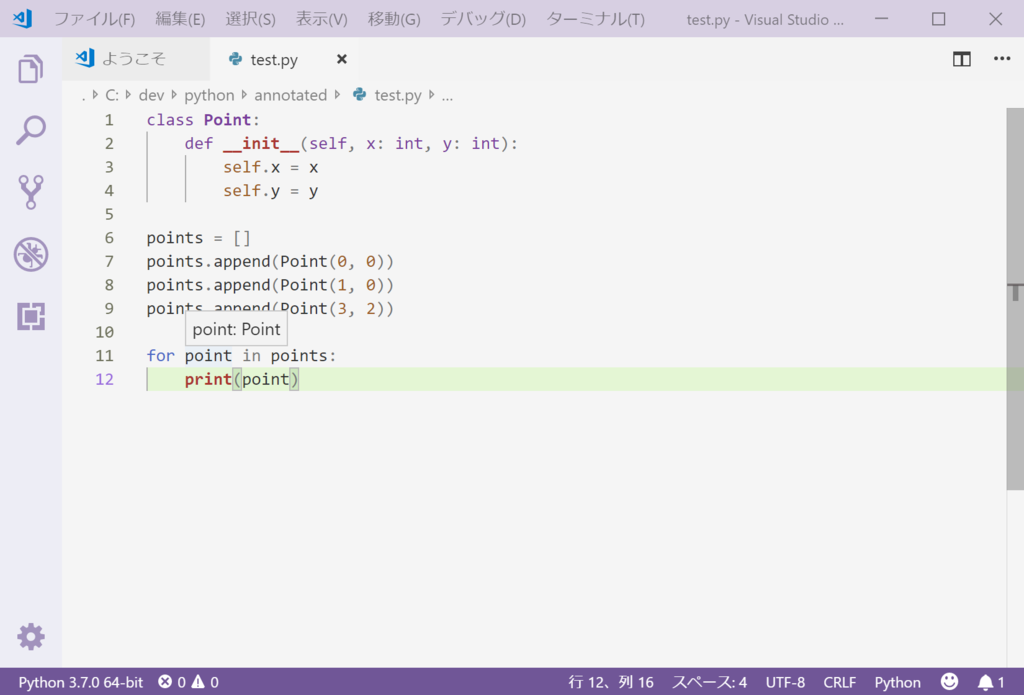The width and height of the screenshot is (1024, 695).
Task: Click the for keyword on line 11
Action: (161, 355)
